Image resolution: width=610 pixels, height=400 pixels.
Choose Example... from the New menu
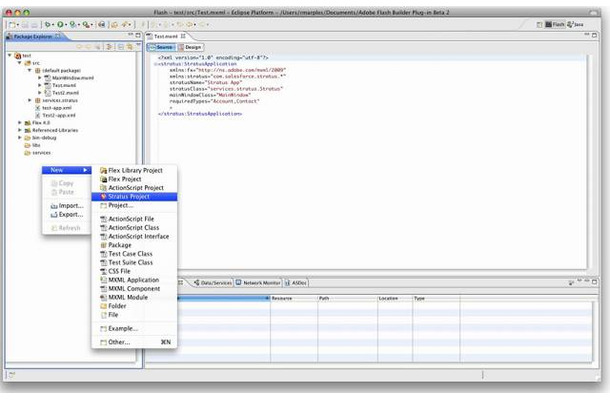134,329
